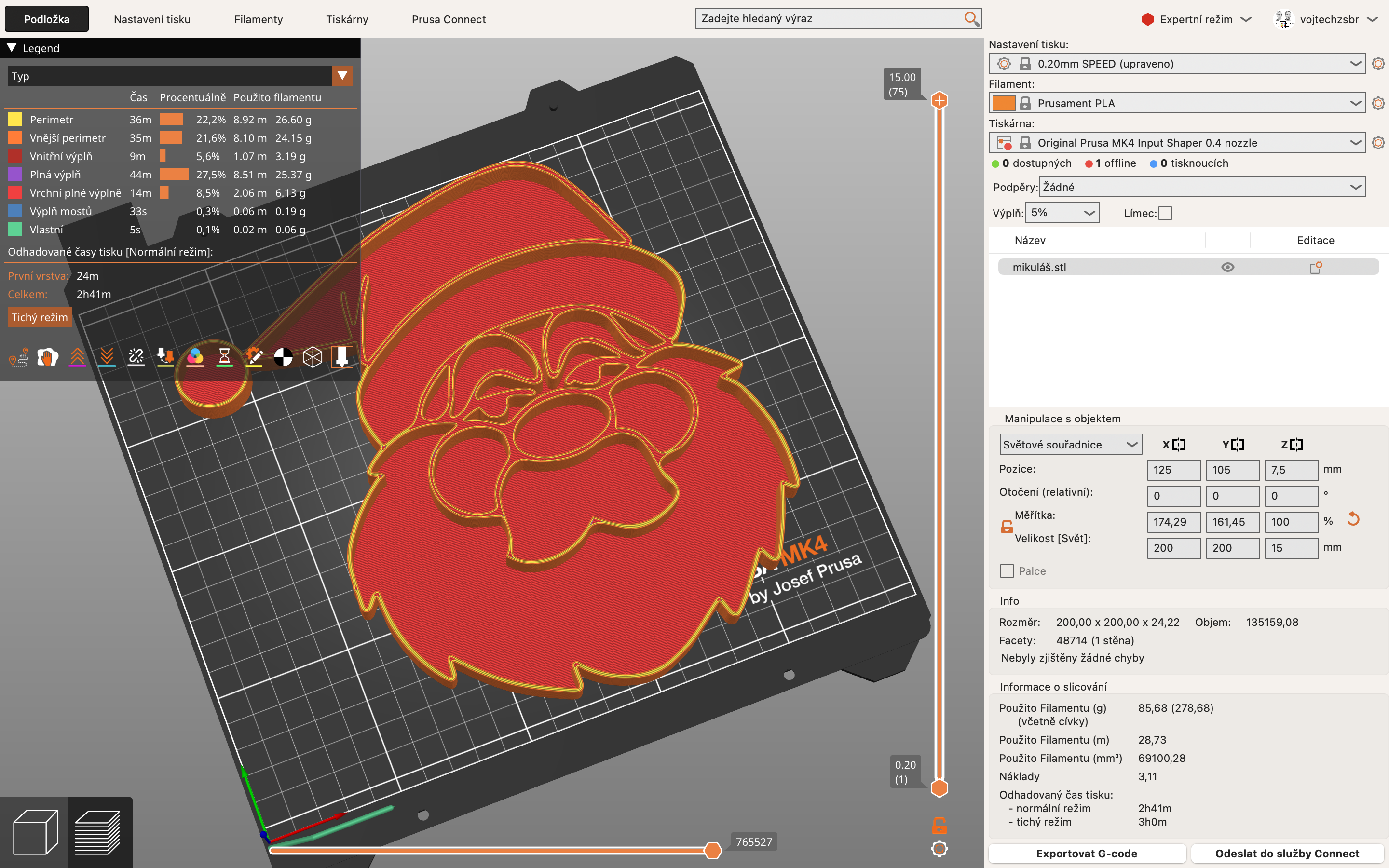Expand the Podpěry Žádné dropdown
This screenshot has height=868, width=1389.
(1202, 187)
